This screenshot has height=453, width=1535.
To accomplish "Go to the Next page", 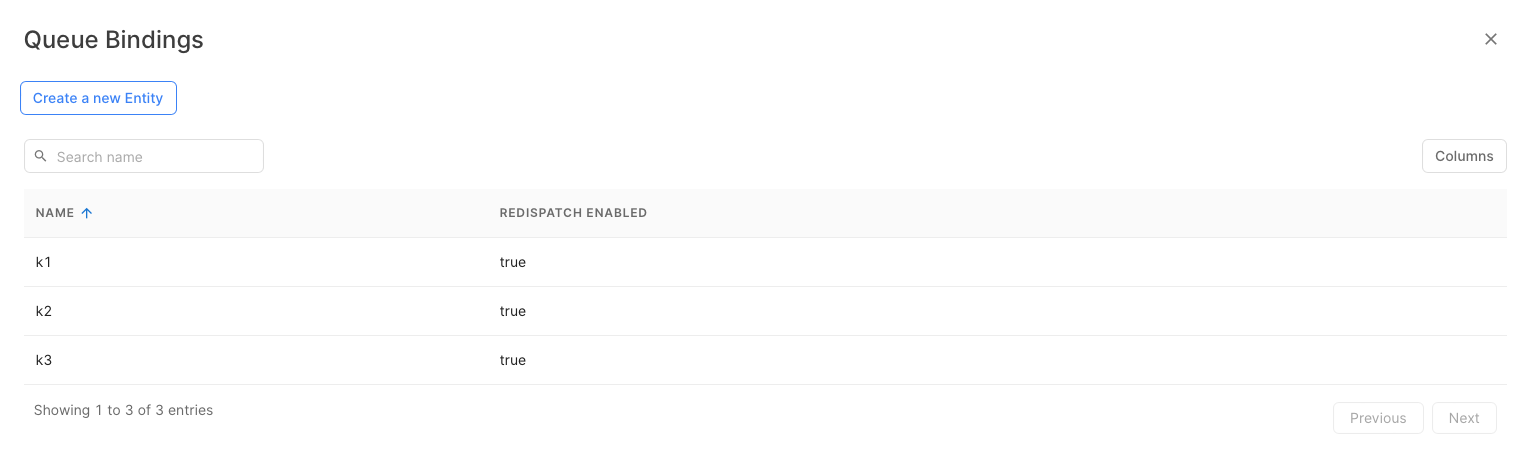I will click(x=1463, y=418).
